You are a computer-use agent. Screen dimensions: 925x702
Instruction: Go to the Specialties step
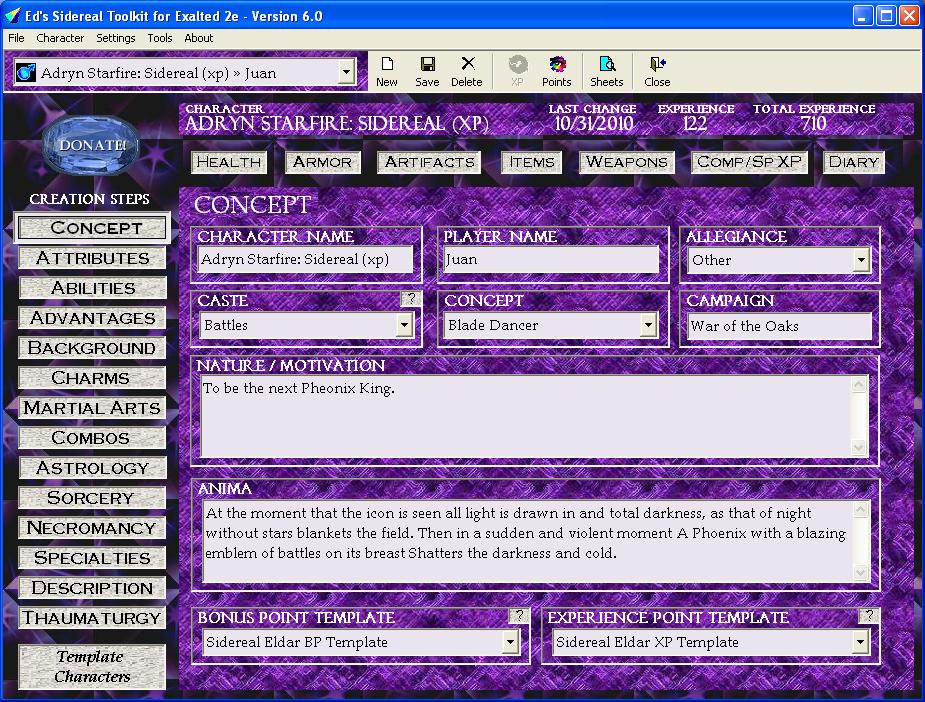(92, 557)
